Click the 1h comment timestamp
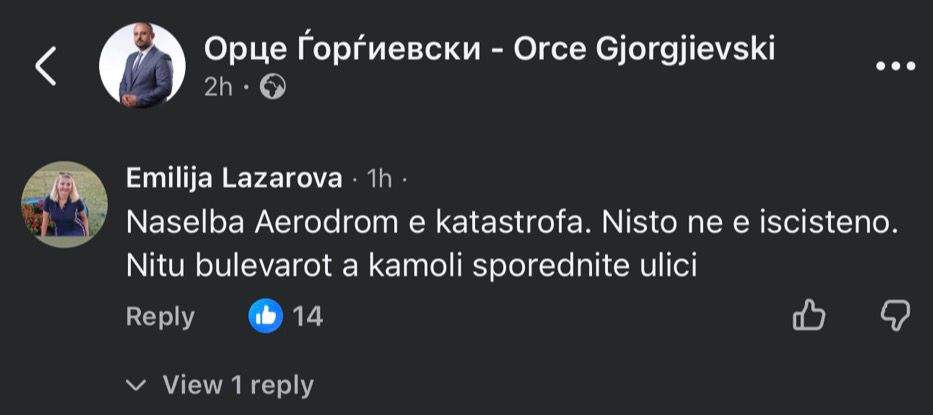The height and width of the screenshot is (415, 933). pyautogui.click(x=379, y=179)
